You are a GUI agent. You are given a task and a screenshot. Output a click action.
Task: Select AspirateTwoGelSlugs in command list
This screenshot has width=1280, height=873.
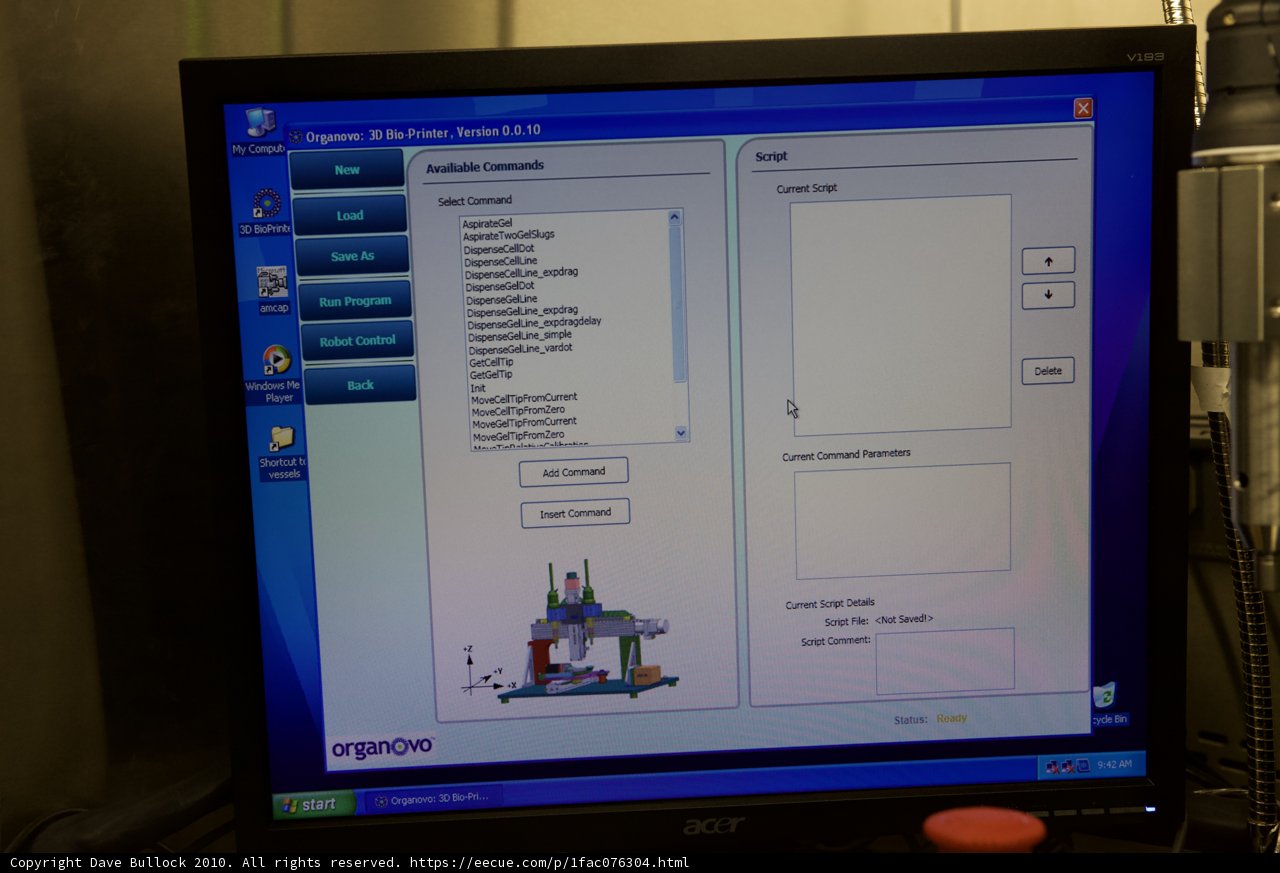(509, 235)
